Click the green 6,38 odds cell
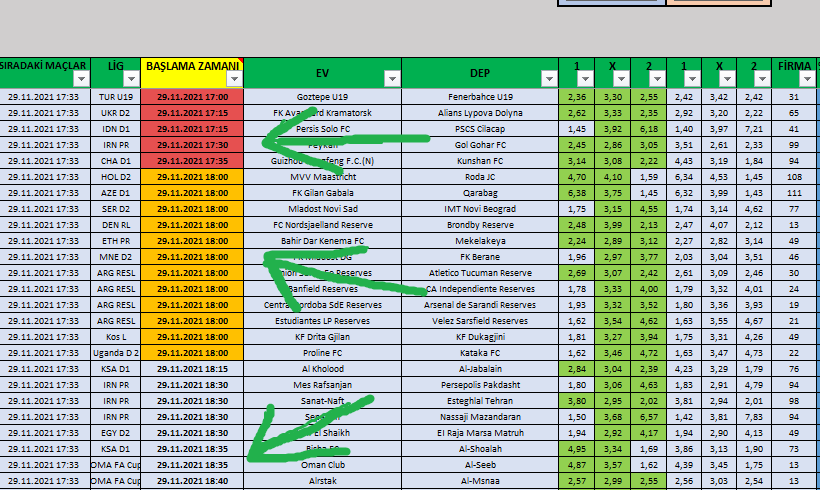 [x=576, y=193]
